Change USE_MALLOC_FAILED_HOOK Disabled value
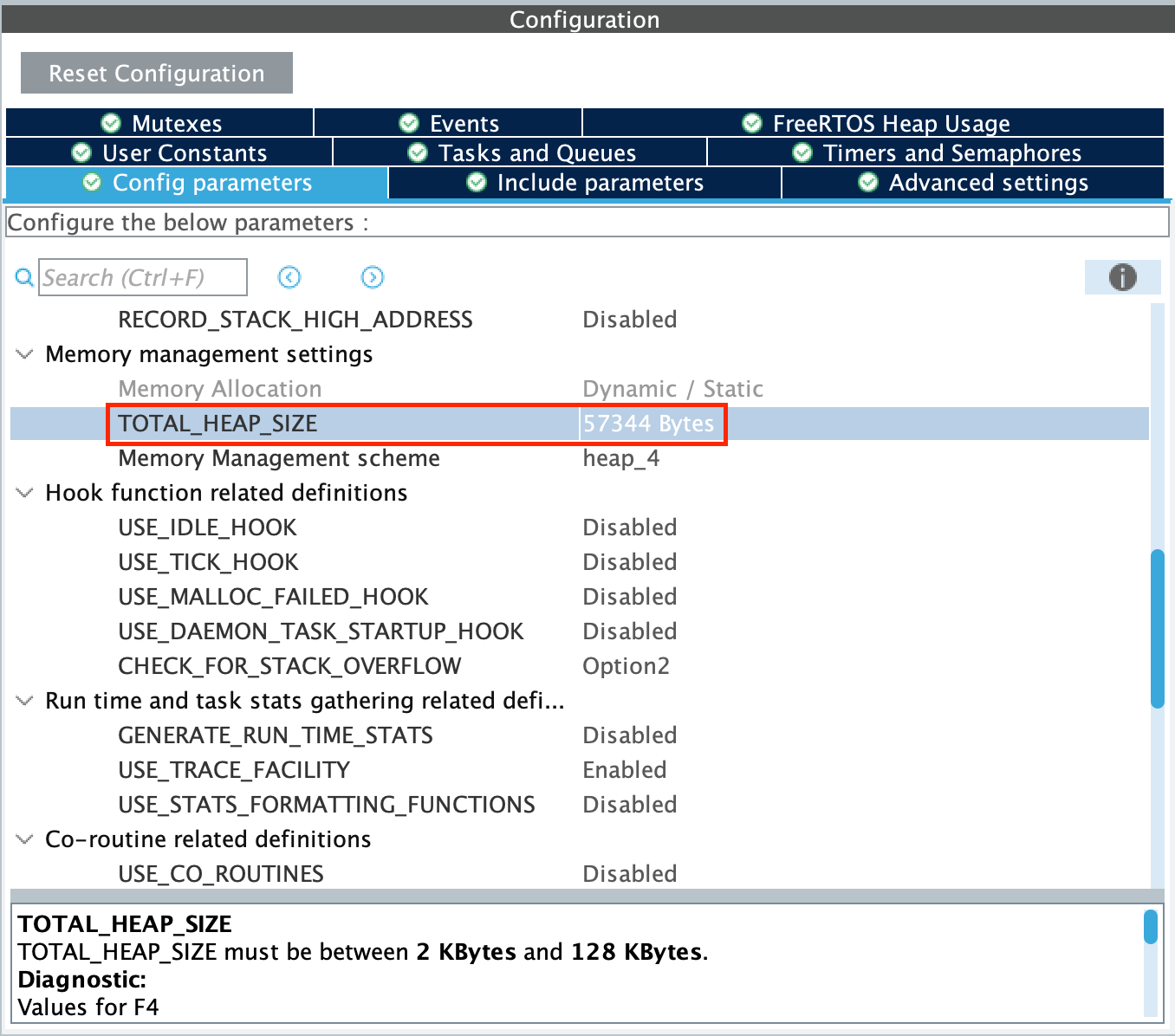The width and height of the screenshot is (1175, 1036). [630, 597]
